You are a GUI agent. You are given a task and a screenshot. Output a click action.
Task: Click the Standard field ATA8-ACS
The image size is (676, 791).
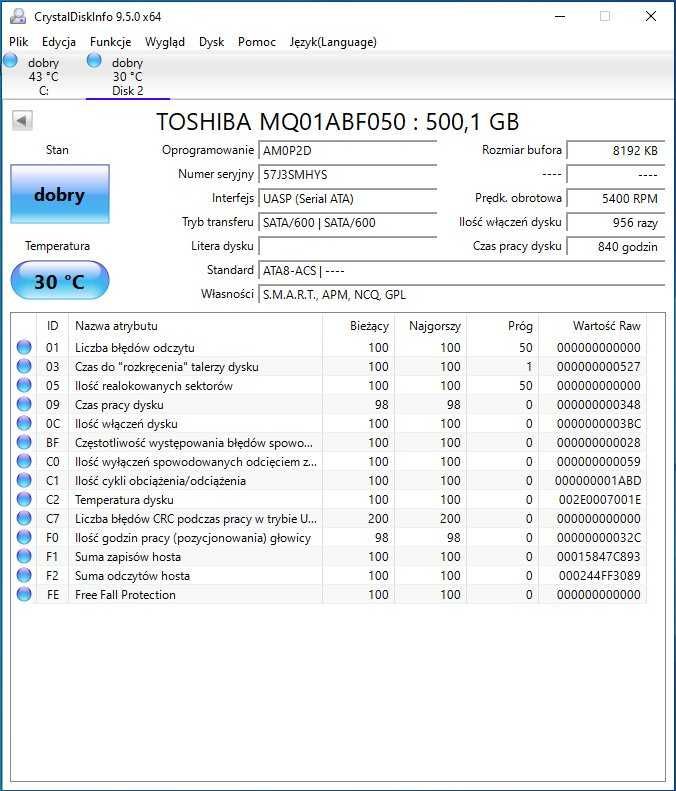point(462,270)
